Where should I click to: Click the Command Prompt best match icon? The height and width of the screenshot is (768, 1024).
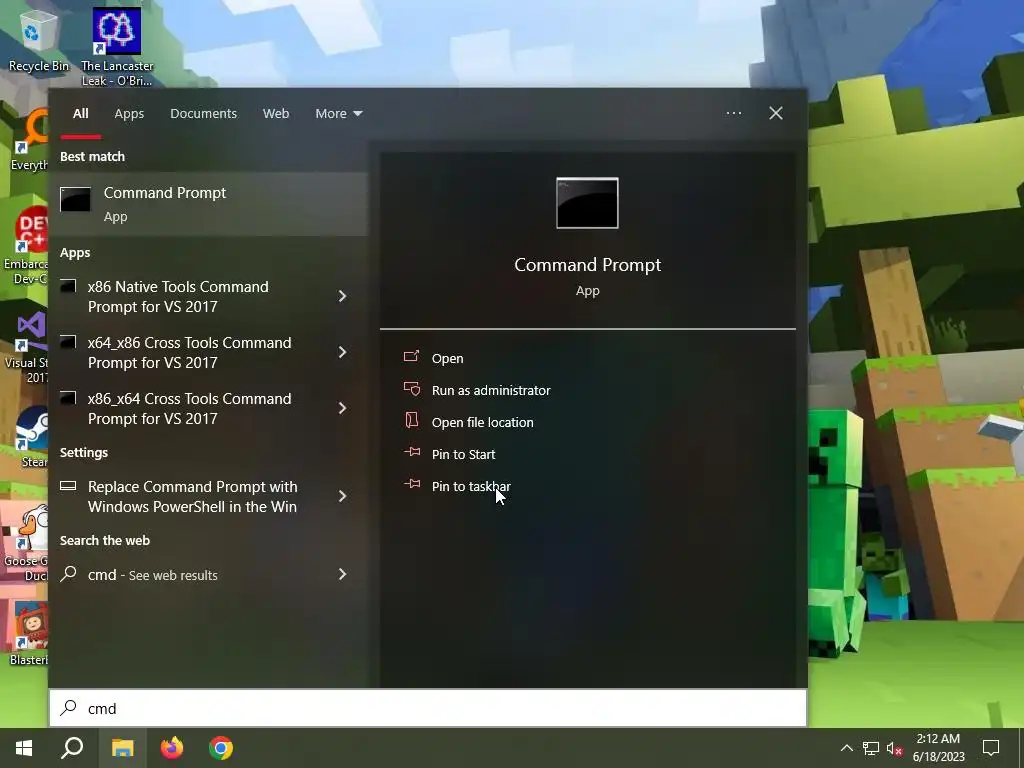tap(76, 200)
